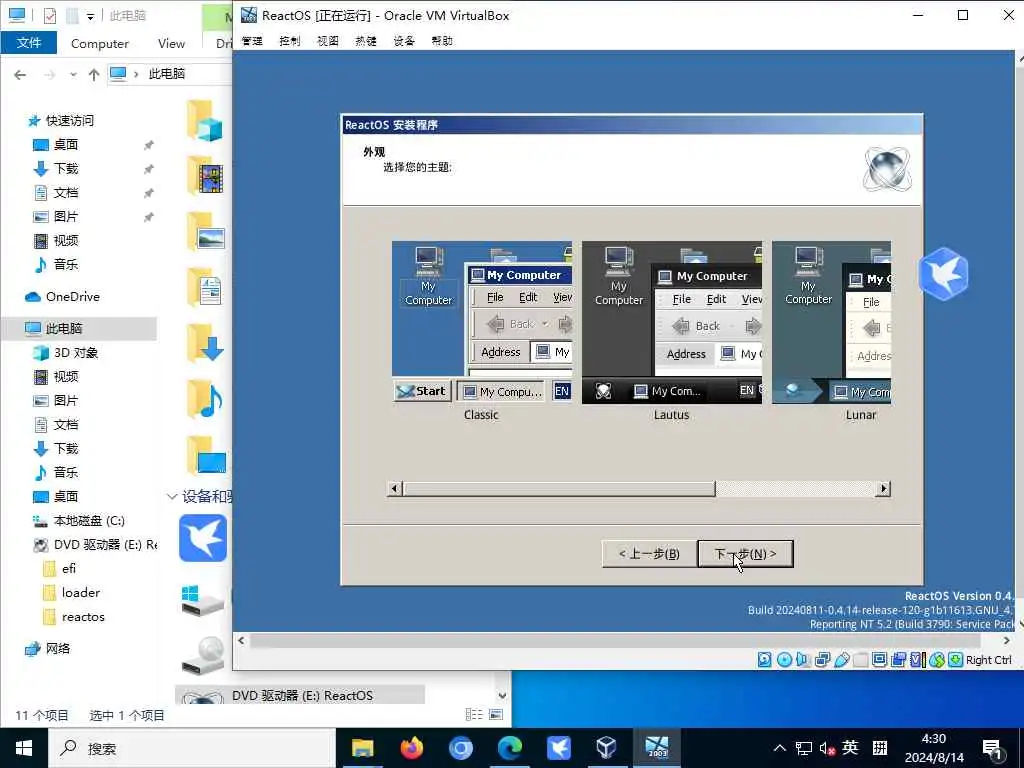This screenshot has width=1024, height=768.
Task: Open the 3D Objects folder icon in Explorer
Action: click(205, 121)
